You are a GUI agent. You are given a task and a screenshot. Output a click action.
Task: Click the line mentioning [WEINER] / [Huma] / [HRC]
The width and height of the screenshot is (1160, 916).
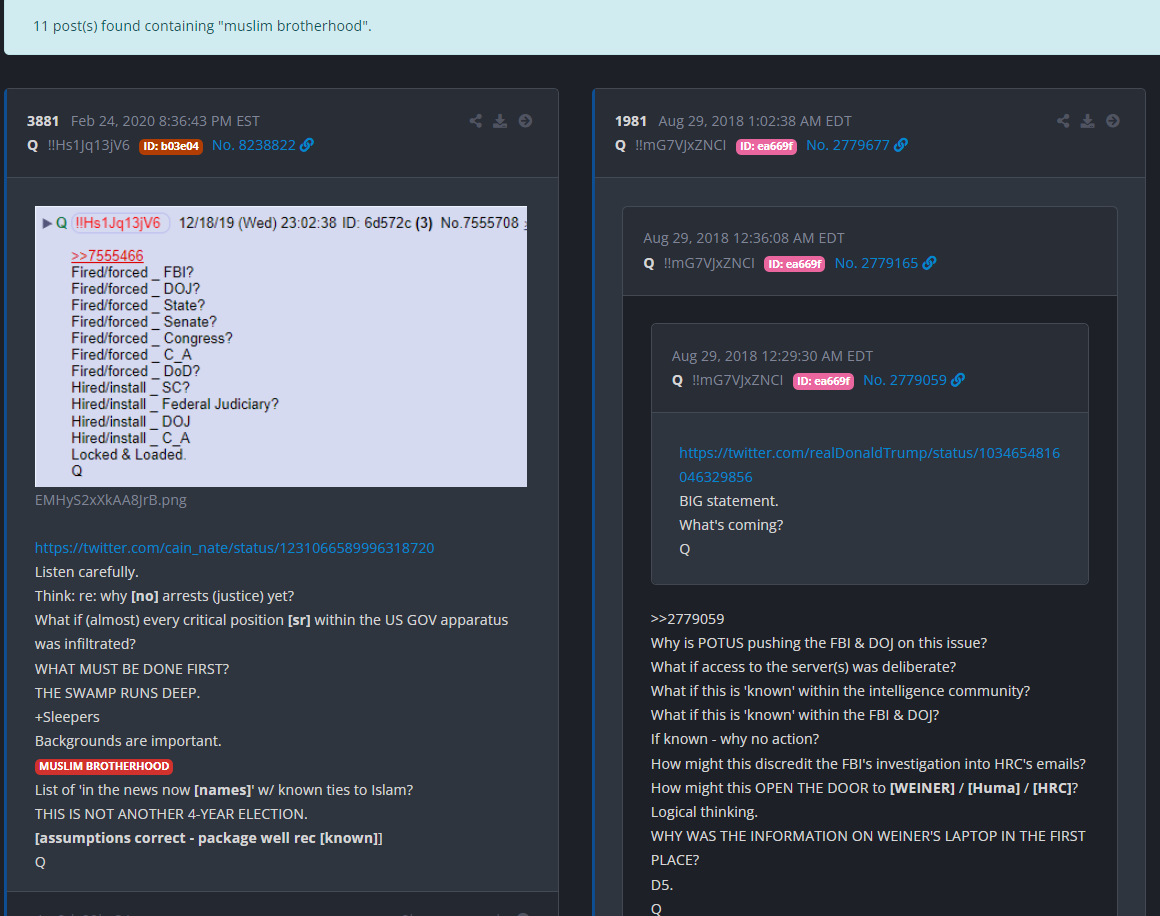[864, 788]
